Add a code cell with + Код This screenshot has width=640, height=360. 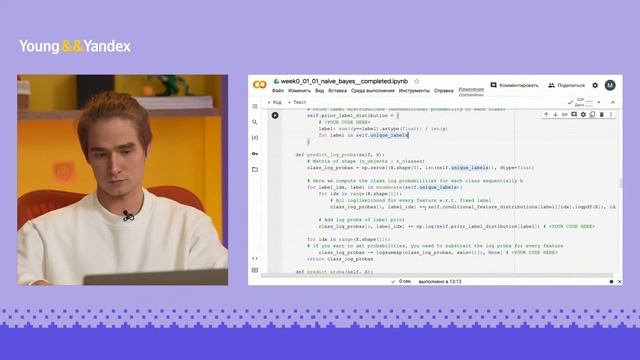pos(275,102)
